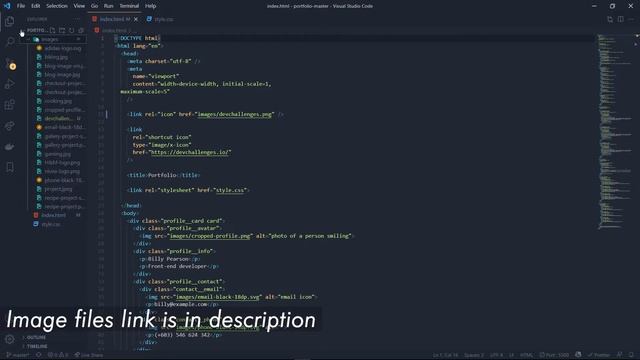Open the Live Share activity bar icon

(10, 126)
